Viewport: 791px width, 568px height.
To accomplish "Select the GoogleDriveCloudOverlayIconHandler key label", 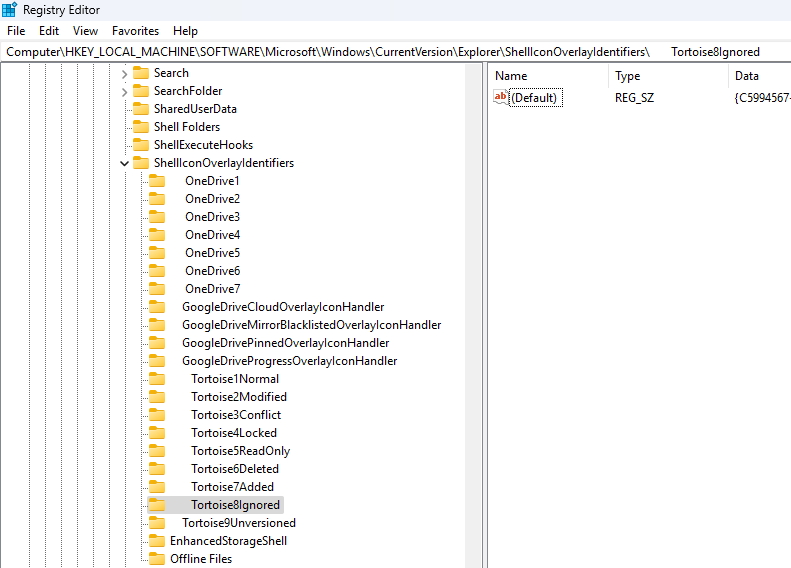I will [x=283, y=307].
